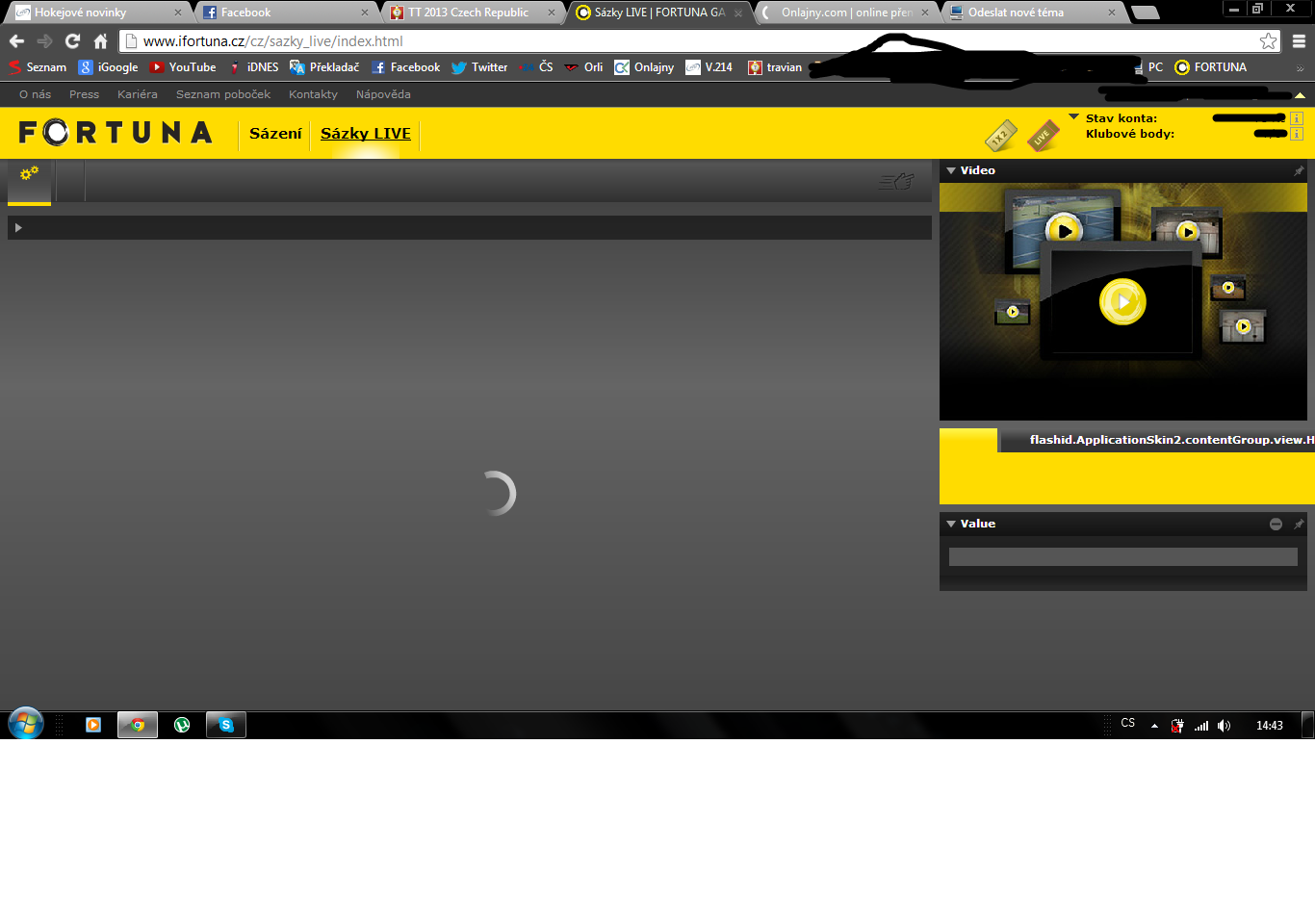Open the Sázení section
The image size is (1315, 924).
coord(275,134)
